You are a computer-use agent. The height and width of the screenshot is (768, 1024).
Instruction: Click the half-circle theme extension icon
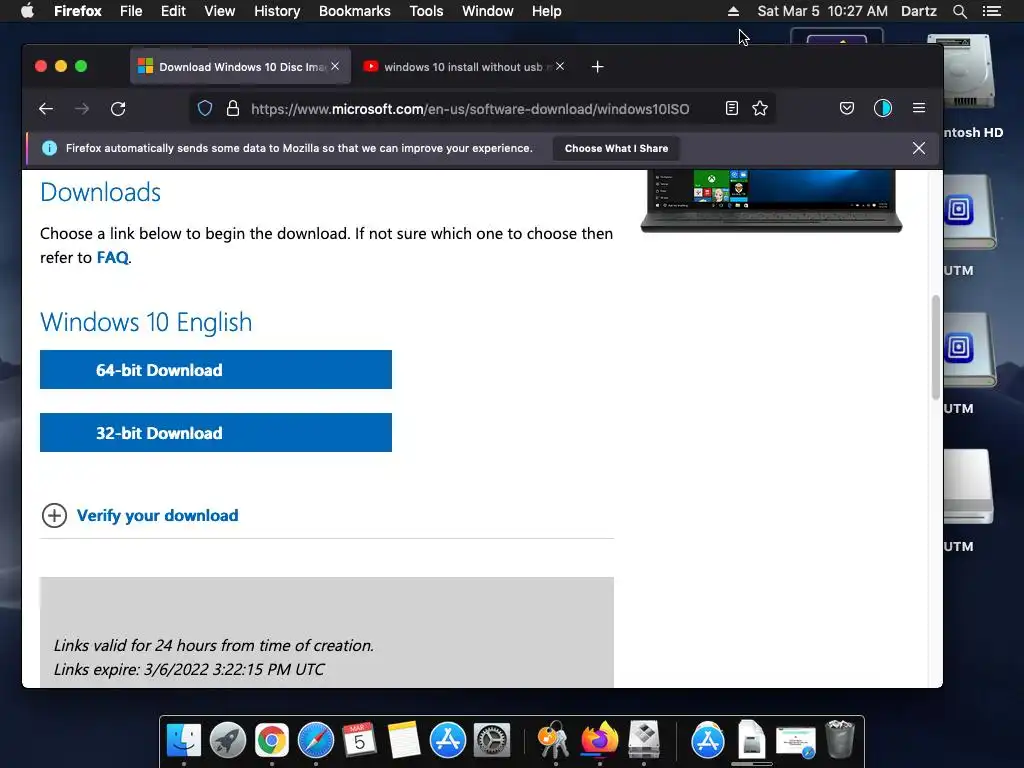883,108
